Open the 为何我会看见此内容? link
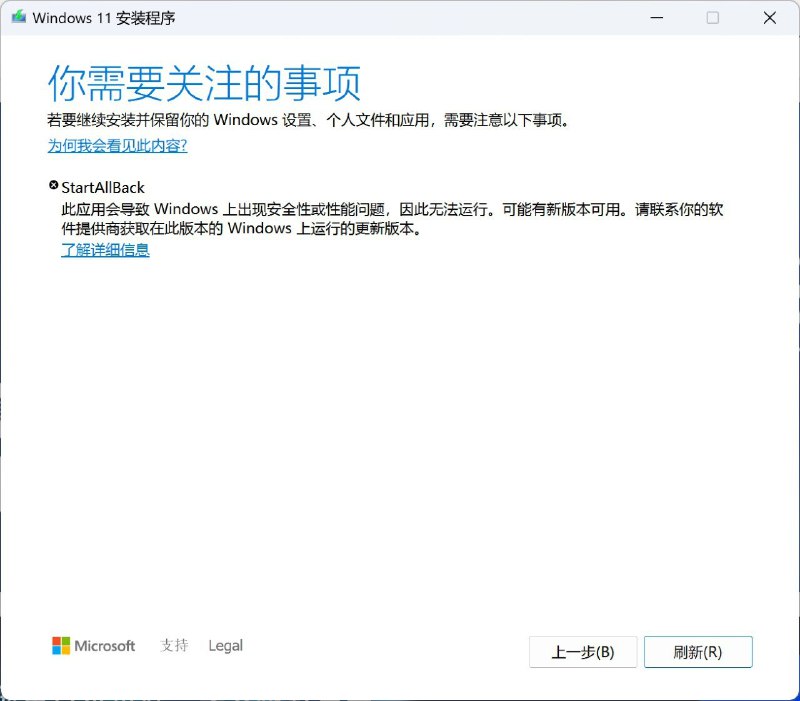The width and height of the screenshot is (800, 701). point(119,146)
